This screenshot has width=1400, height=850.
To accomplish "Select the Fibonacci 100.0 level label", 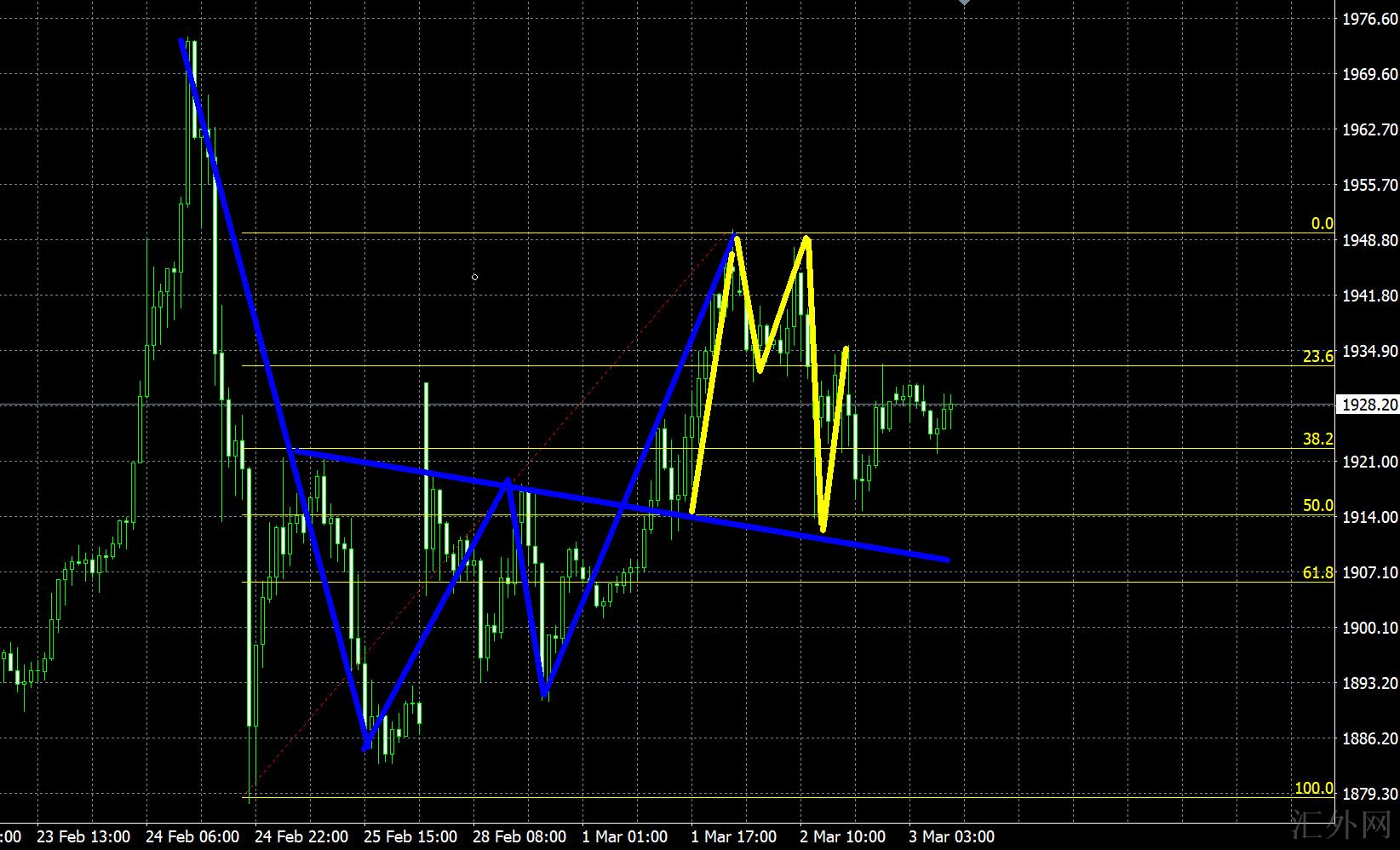I will (1313, 789).
